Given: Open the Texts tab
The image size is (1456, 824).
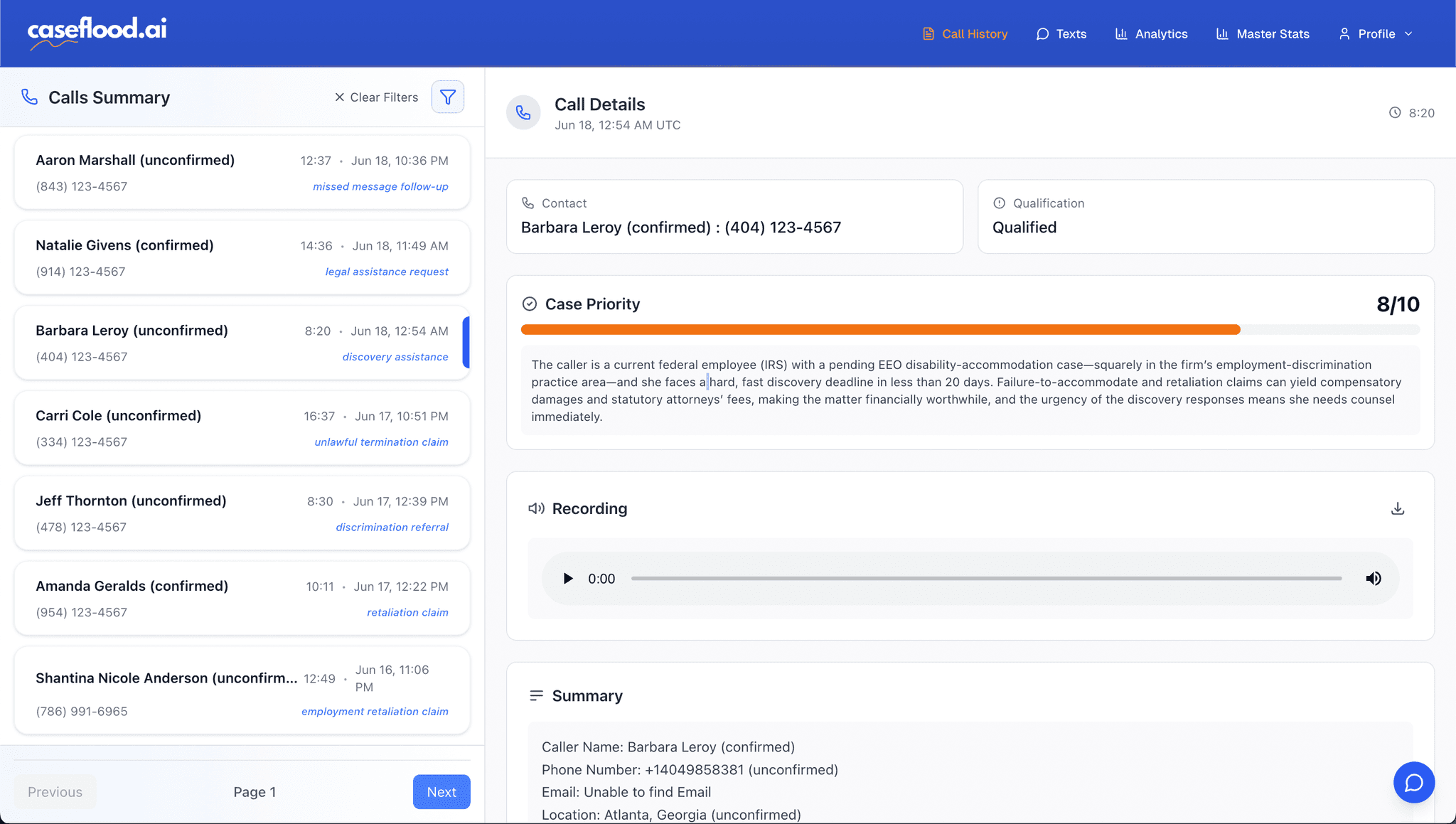Looking at the screenshot, I should coord(1061,34).
